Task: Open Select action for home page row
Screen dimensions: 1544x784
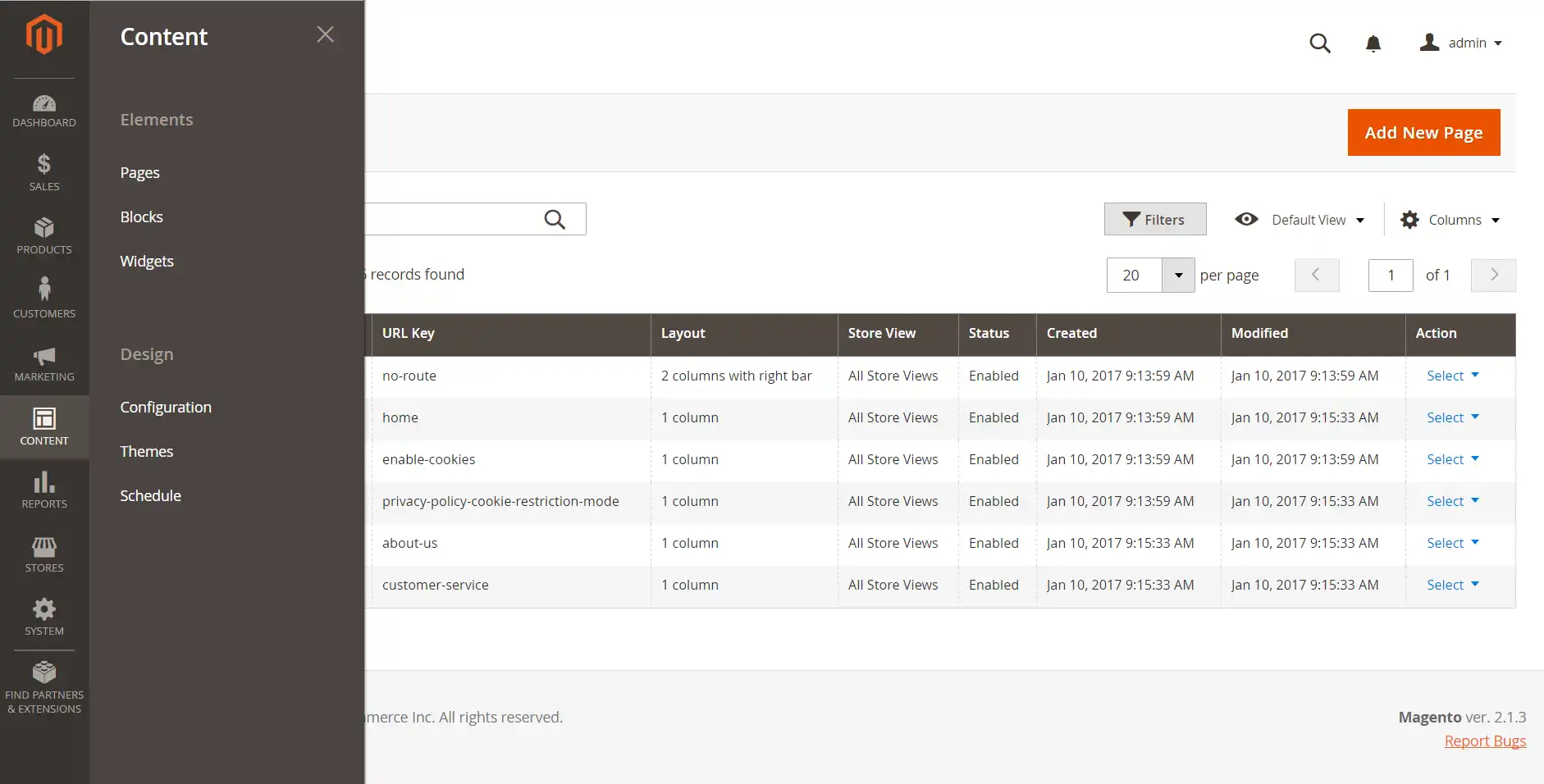Action: click(1452, 417)
